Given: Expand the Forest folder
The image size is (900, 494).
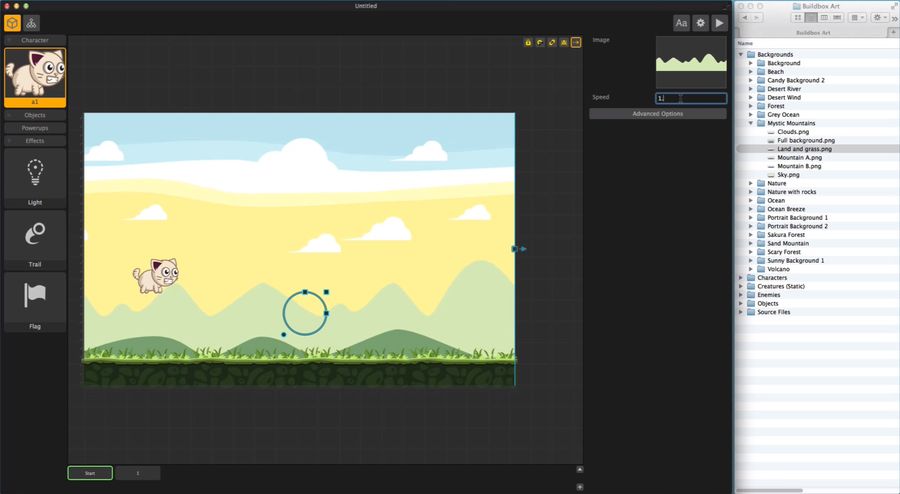Looking at the screenshot, I should pyautogui.click(x=750, y=106).
